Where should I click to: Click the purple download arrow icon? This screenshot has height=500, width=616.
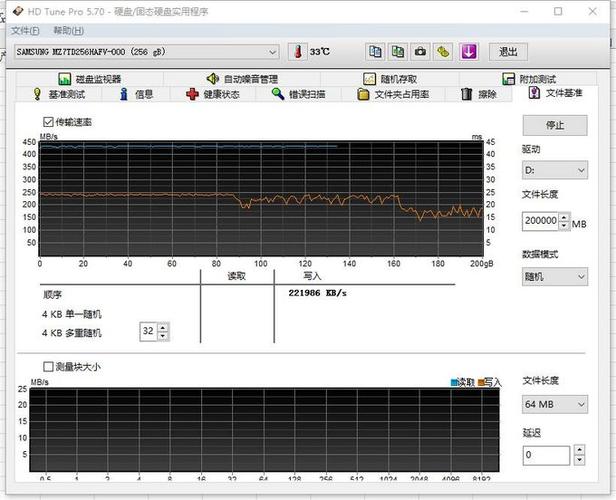pos(469,51)
